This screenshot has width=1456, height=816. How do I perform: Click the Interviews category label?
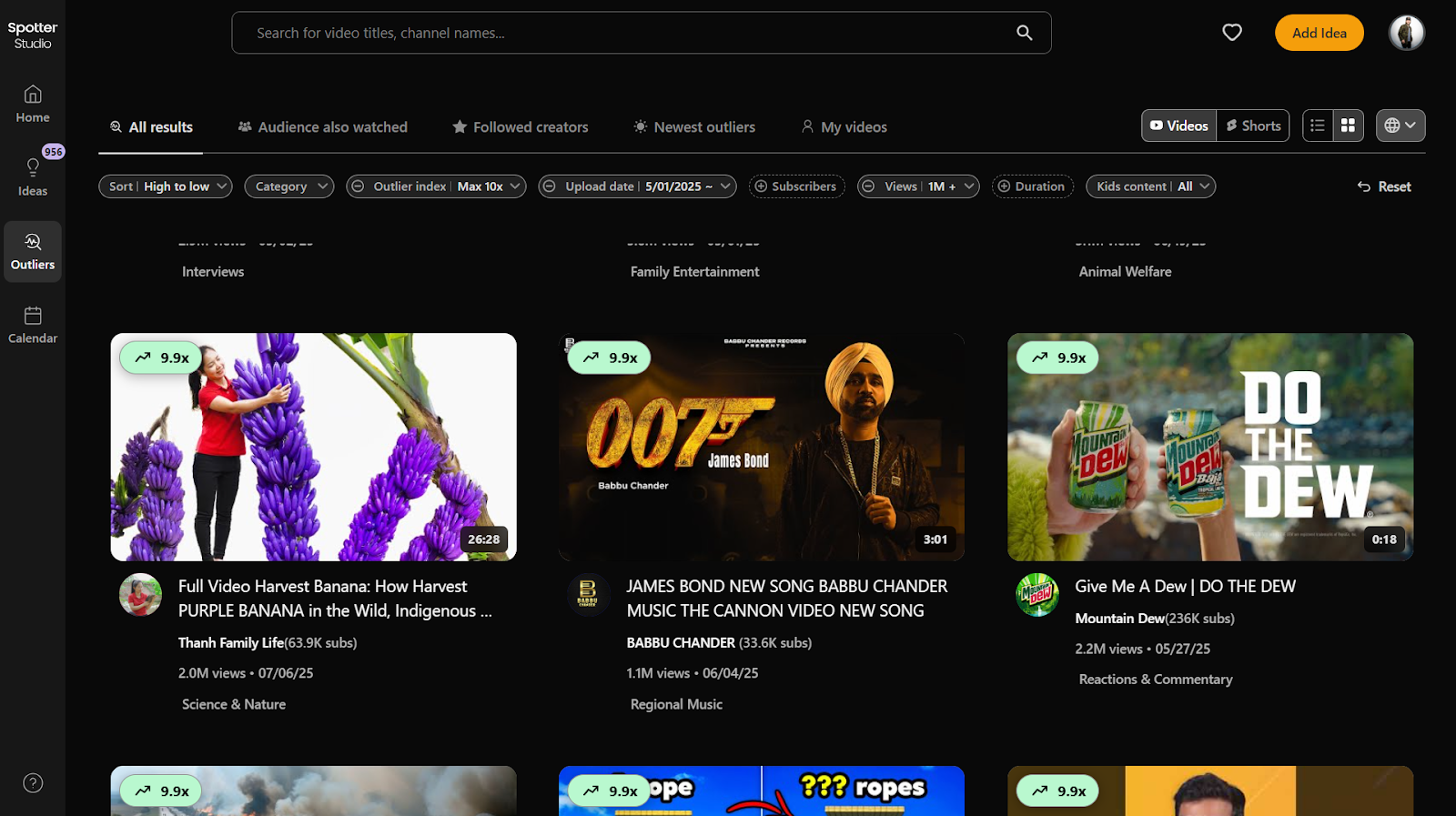click(x=213, y=272)
